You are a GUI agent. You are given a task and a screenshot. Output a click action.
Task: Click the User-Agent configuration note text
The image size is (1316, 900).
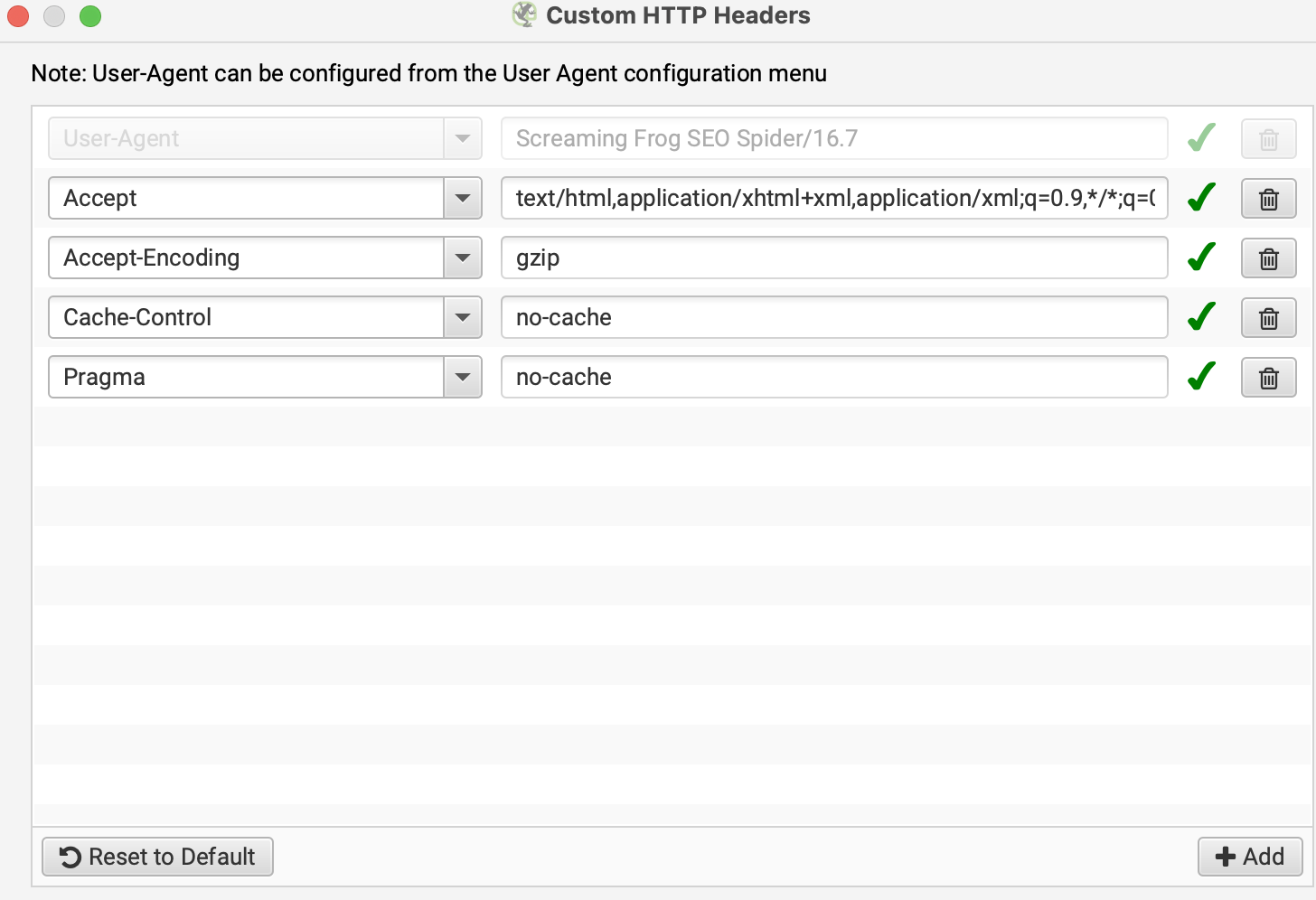tap(429, 73)
